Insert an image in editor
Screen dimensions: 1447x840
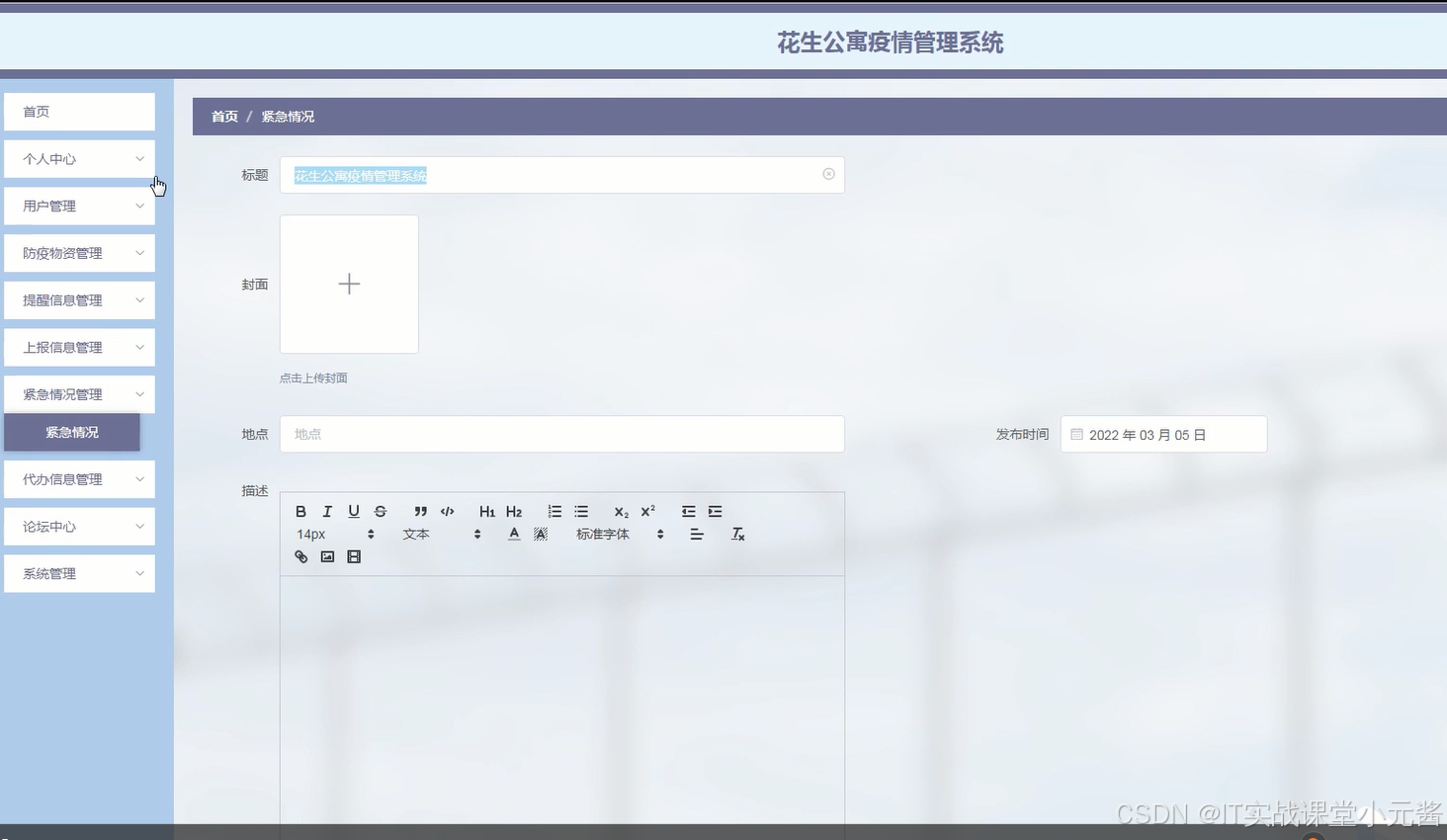click(x=327, y=556)
